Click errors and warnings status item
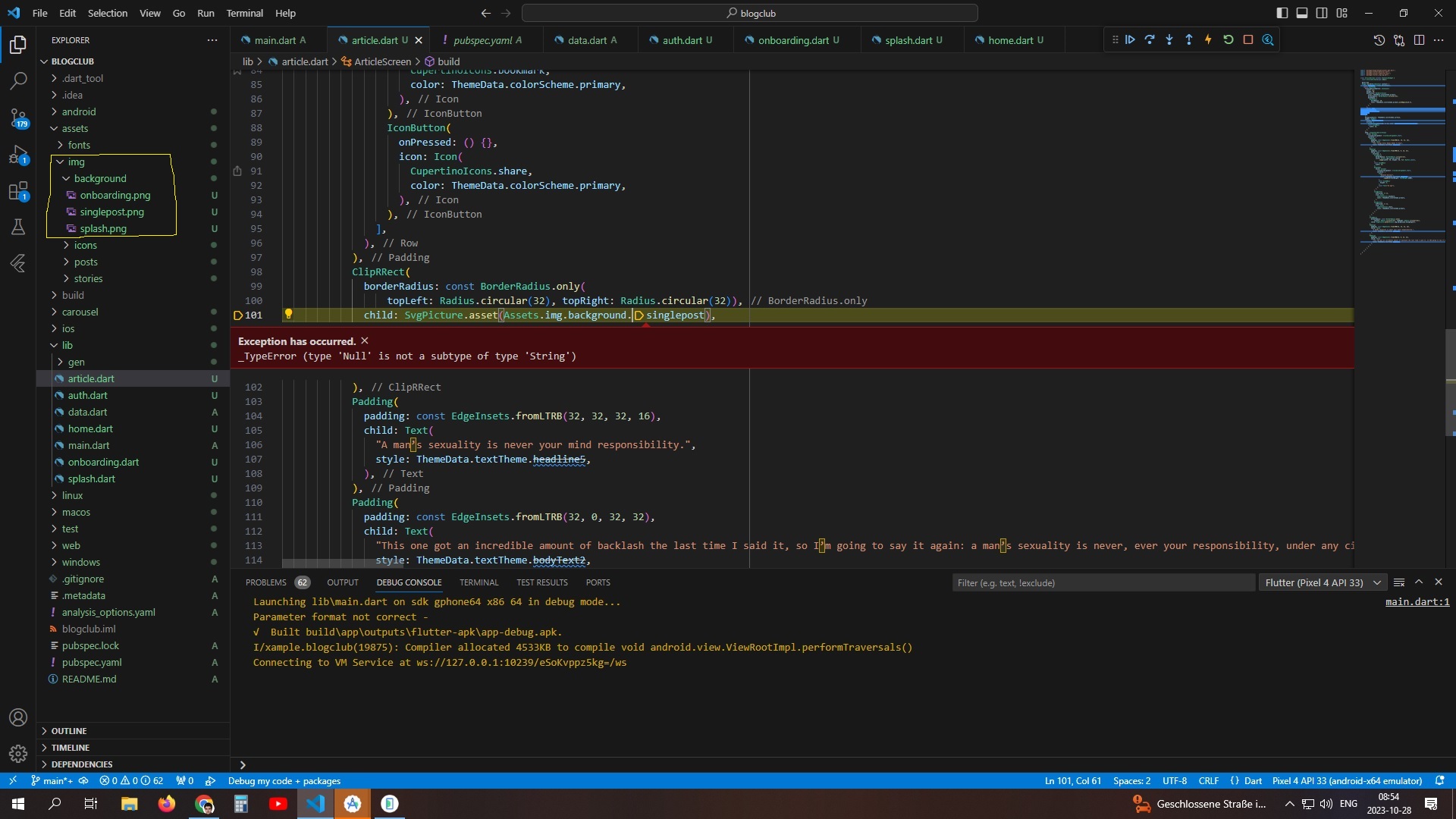This screenshot has height=819, width=1456. (131, 781)
